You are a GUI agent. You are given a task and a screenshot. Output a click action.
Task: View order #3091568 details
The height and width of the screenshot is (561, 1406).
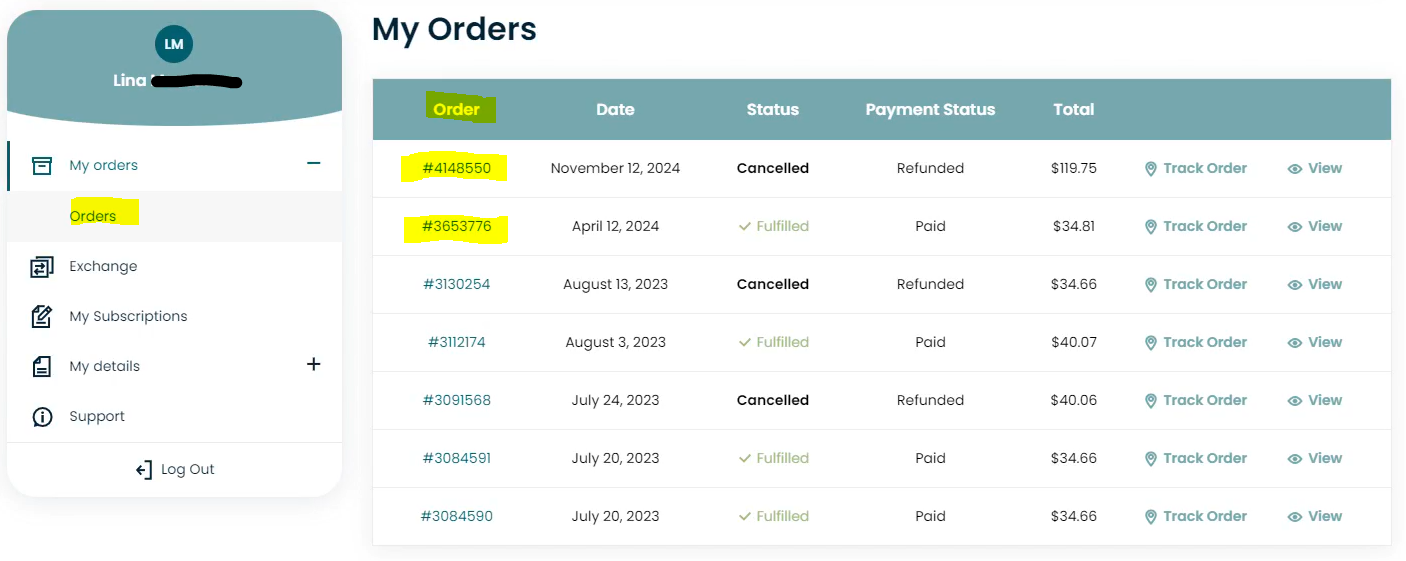point(1315,400)
